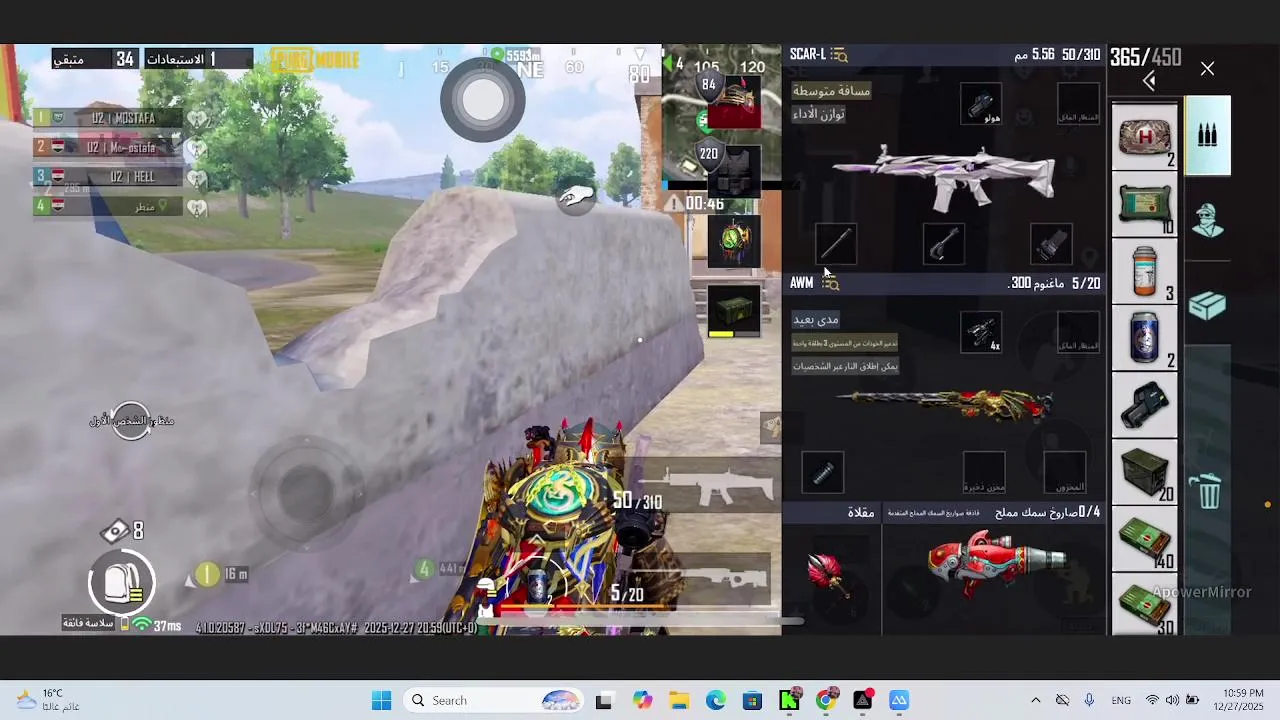
Task: Select teammate U2 | Mo-ostafa row
Action: [x=110, y=147]
